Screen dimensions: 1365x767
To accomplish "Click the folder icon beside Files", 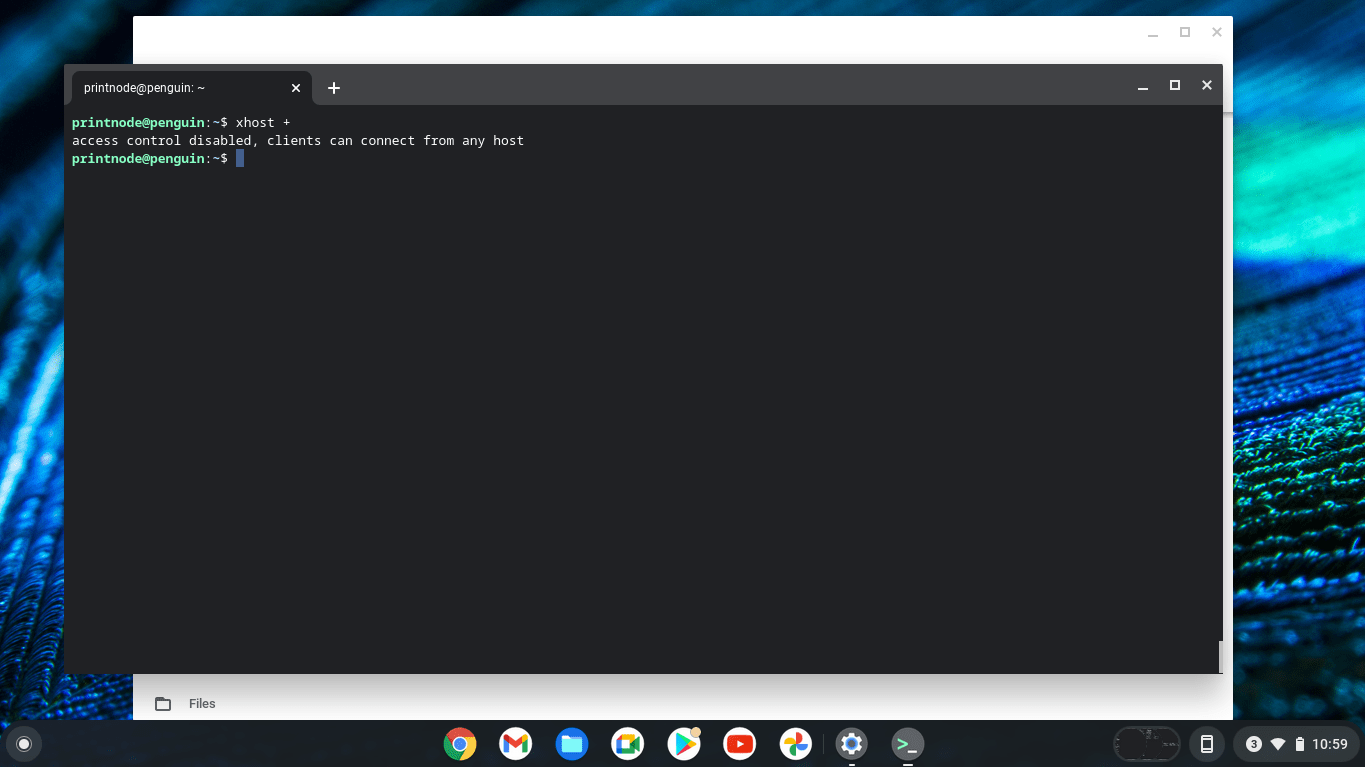I will pyautogui.click(x=163, y=704).
